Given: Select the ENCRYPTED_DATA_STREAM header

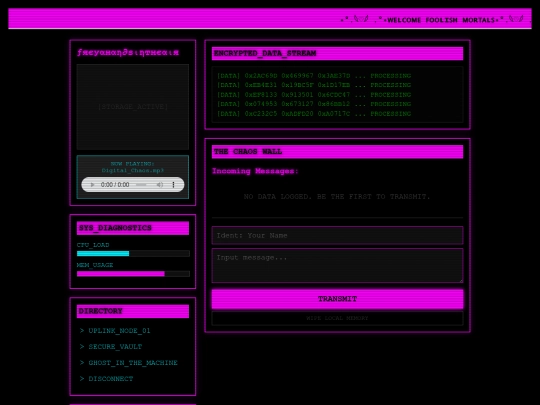Looking at the screenshot, I should tap(337, 53).
